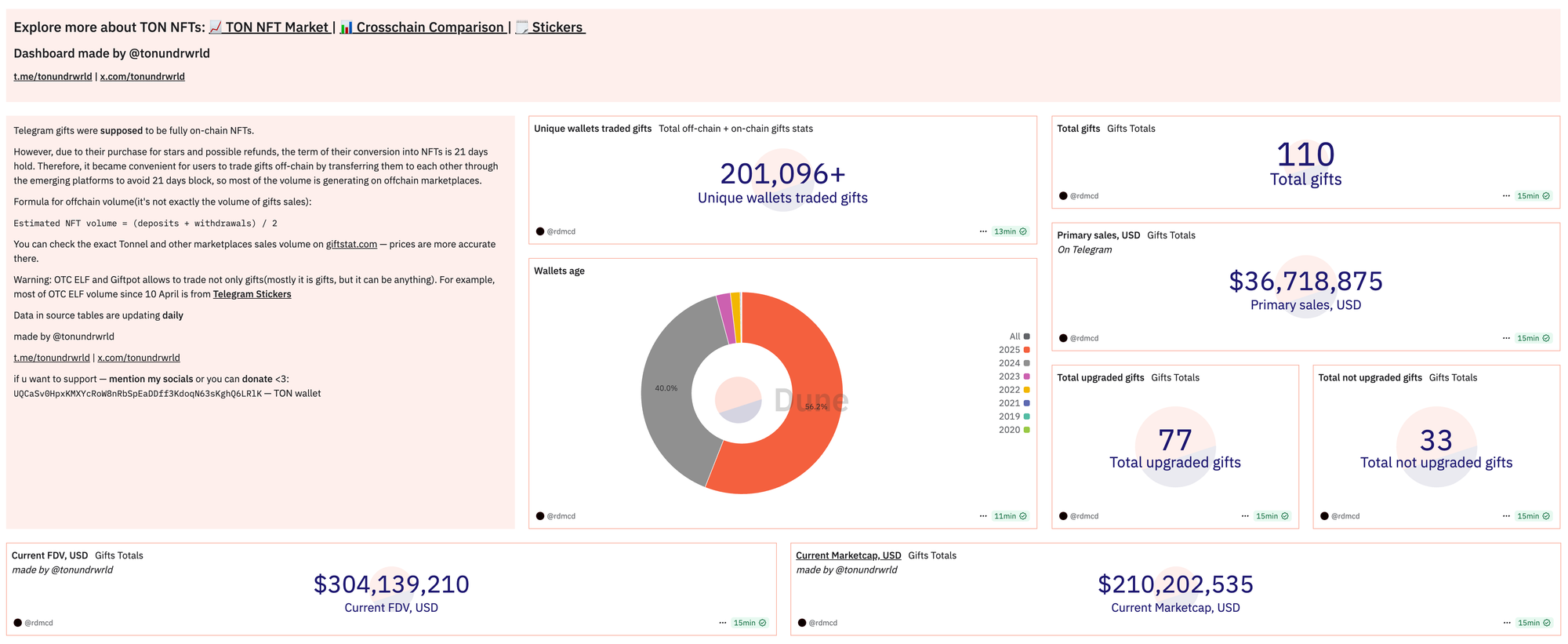
Task: Click the 2023 pink legend color swatch
Action: [x=1027, y=377]
